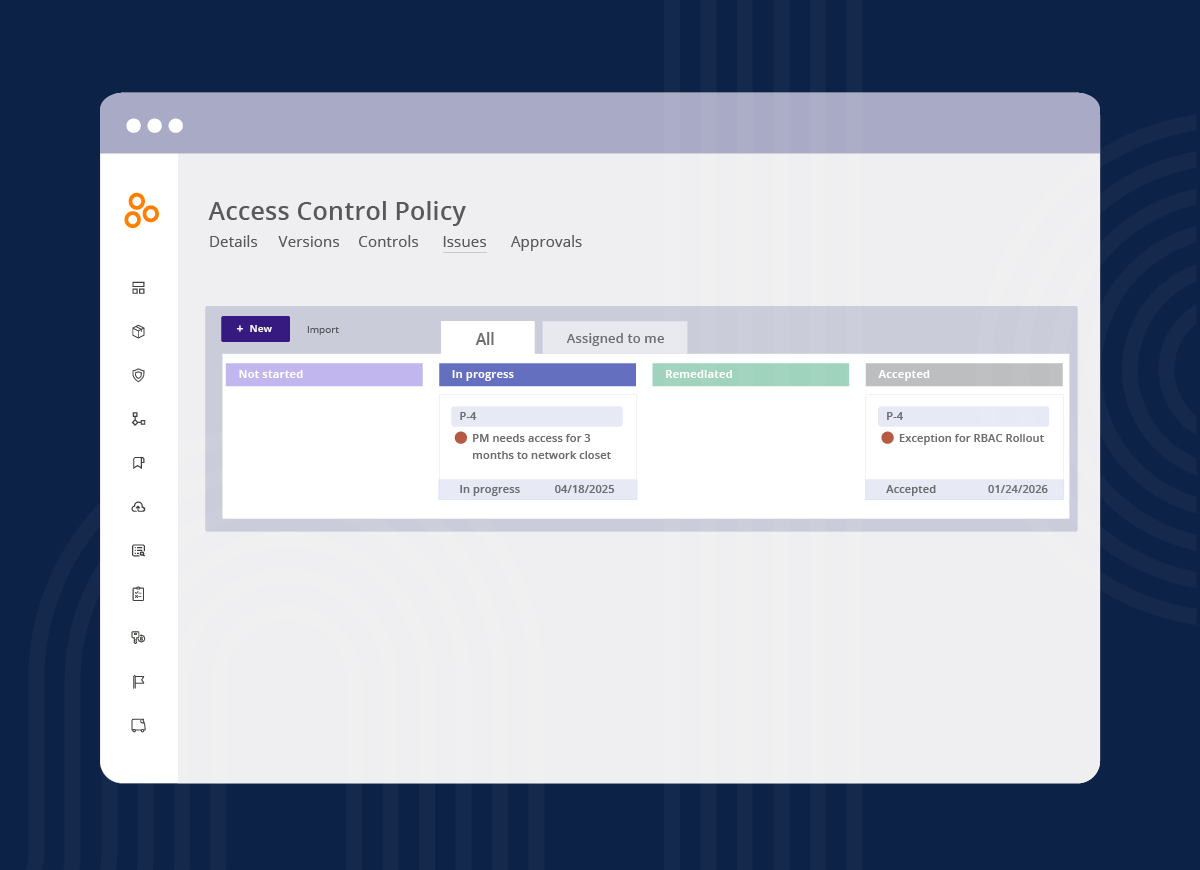Select the workflow nodes sidebar icon
The width and height of the screenshot is (1200, 870).
139,419
